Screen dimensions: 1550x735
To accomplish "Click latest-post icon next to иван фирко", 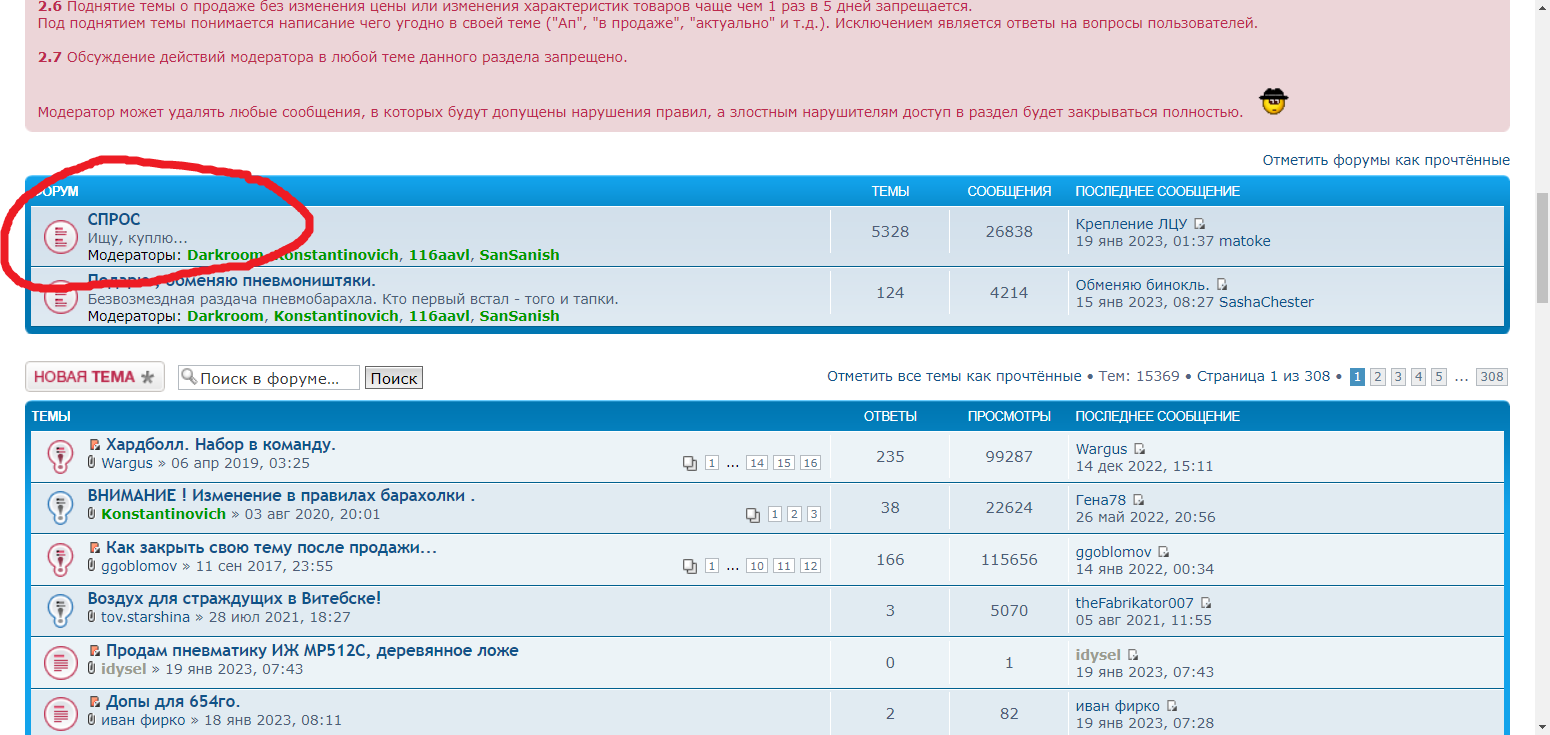I will [x=1172, y=706].
